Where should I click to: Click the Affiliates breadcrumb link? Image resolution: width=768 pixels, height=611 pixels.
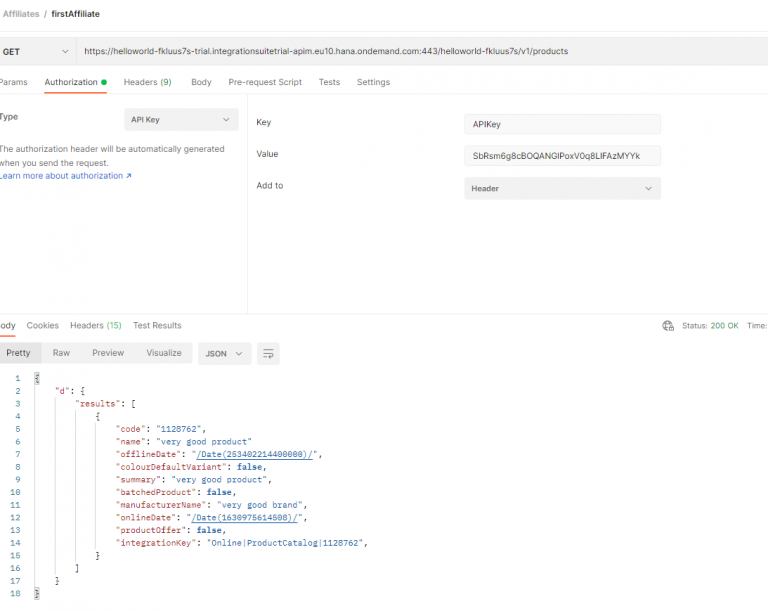21,14
